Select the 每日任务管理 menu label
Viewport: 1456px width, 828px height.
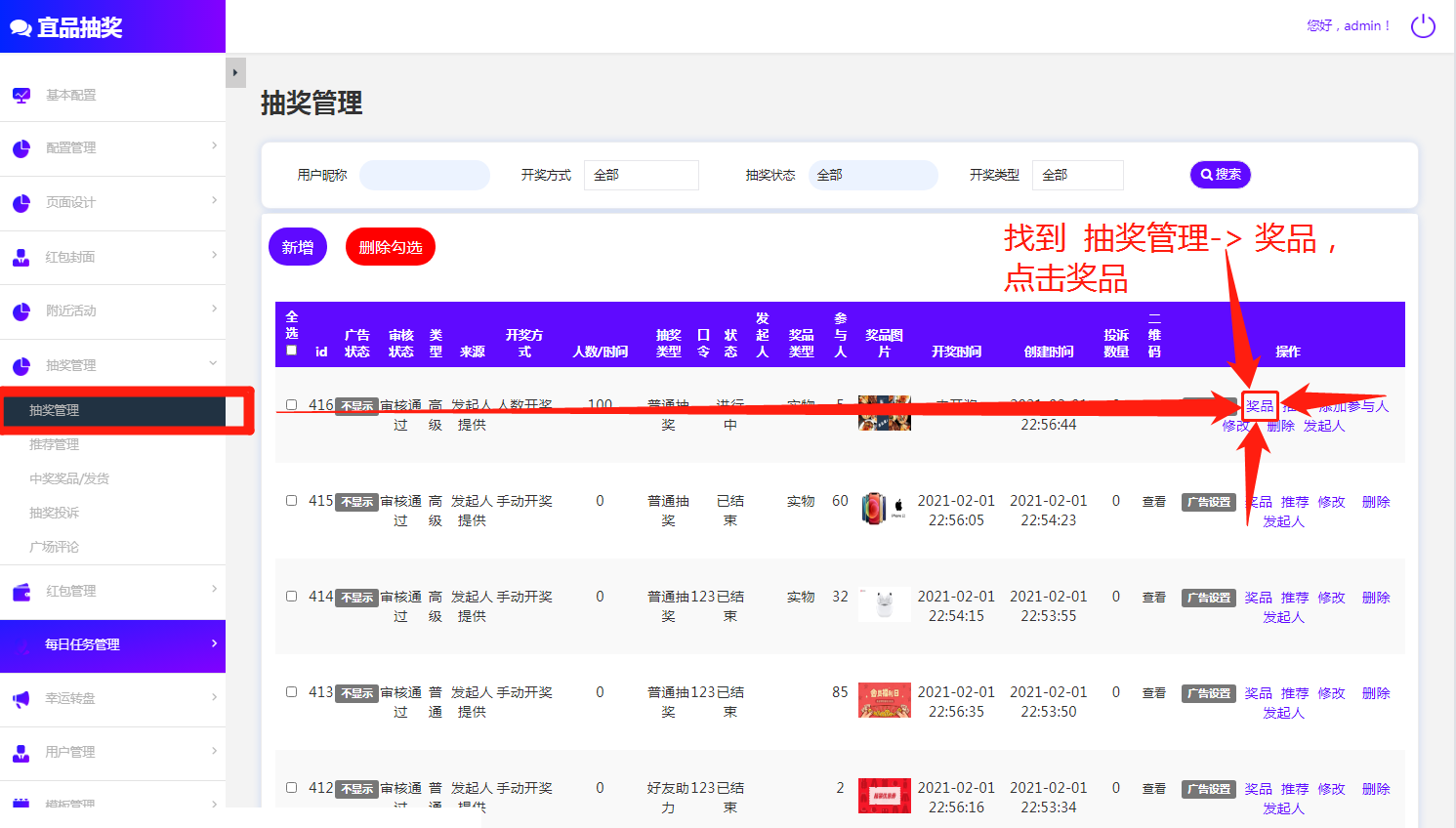pyautogui.click(x=82, y=644)
